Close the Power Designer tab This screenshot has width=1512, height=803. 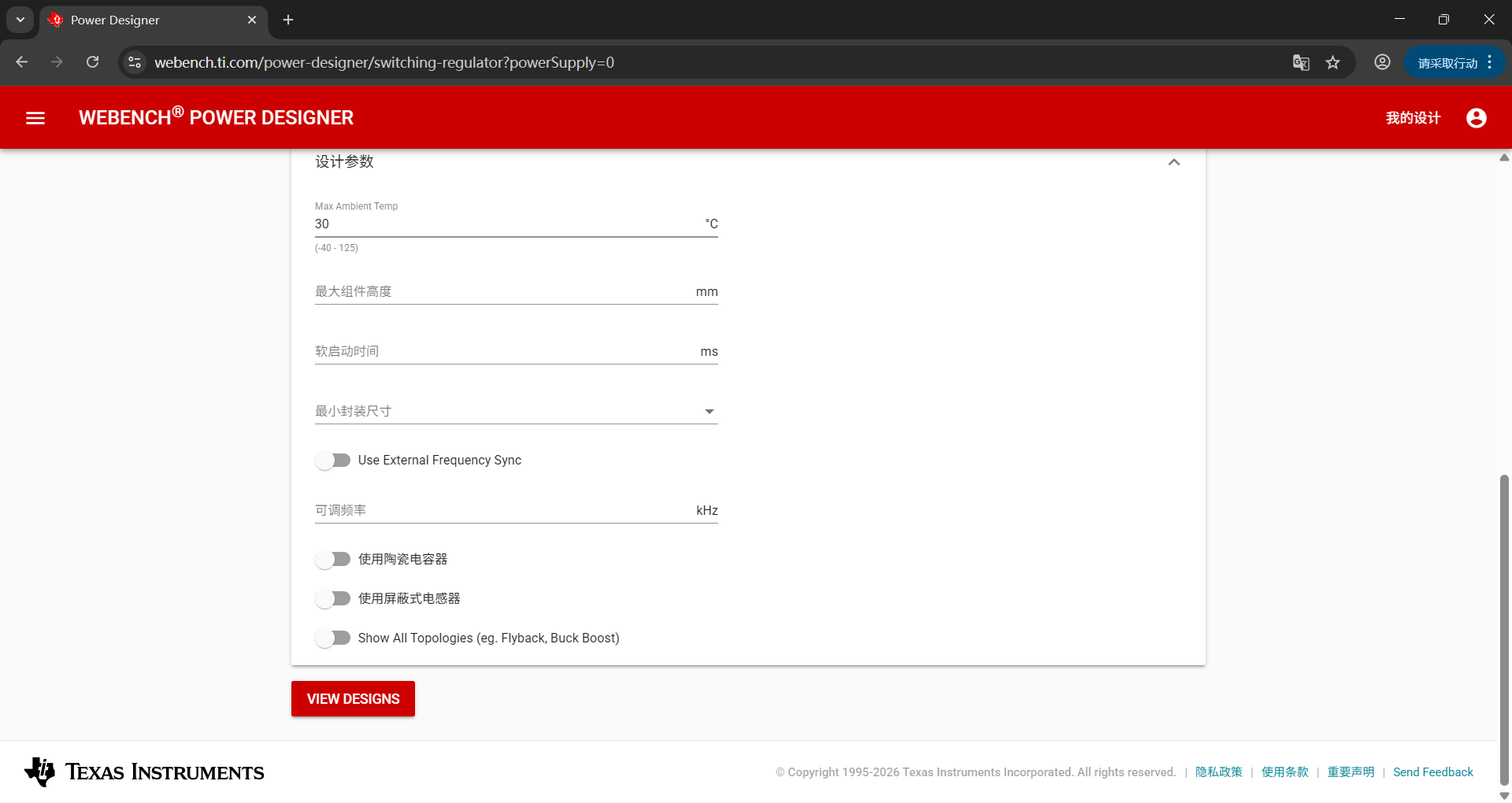click(252, 20)
